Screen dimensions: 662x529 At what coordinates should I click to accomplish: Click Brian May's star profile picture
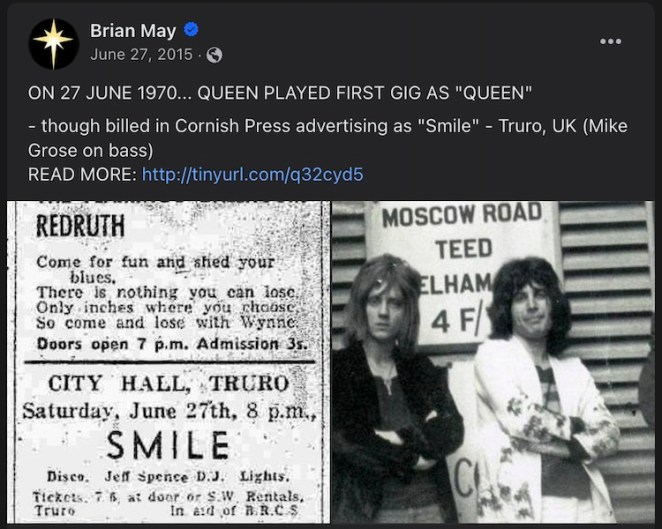point(54,43)
